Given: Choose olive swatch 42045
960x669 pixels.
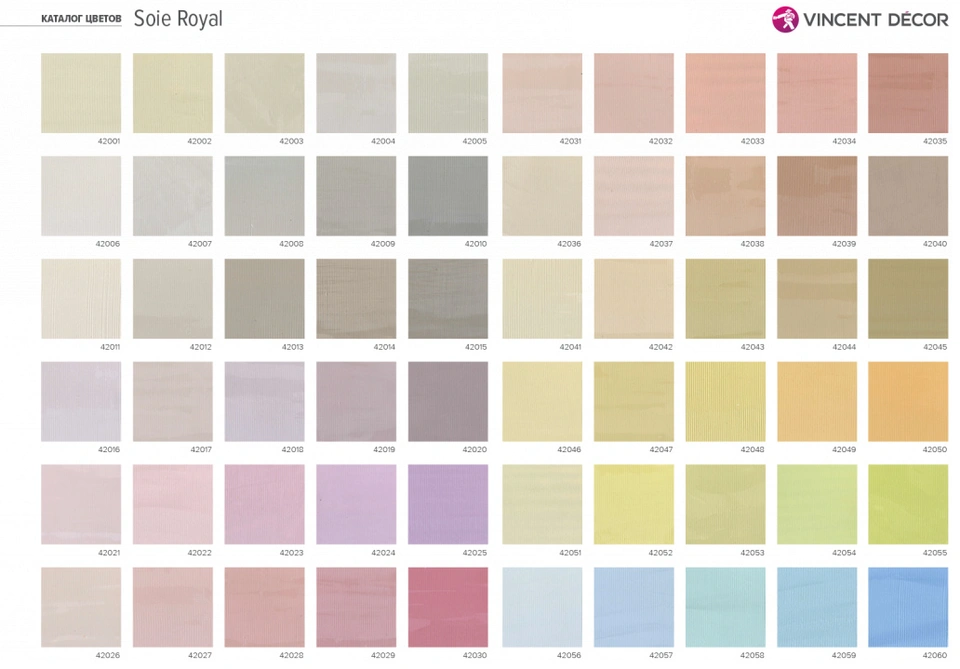Looking at the screenshot, I should [908, 299].
